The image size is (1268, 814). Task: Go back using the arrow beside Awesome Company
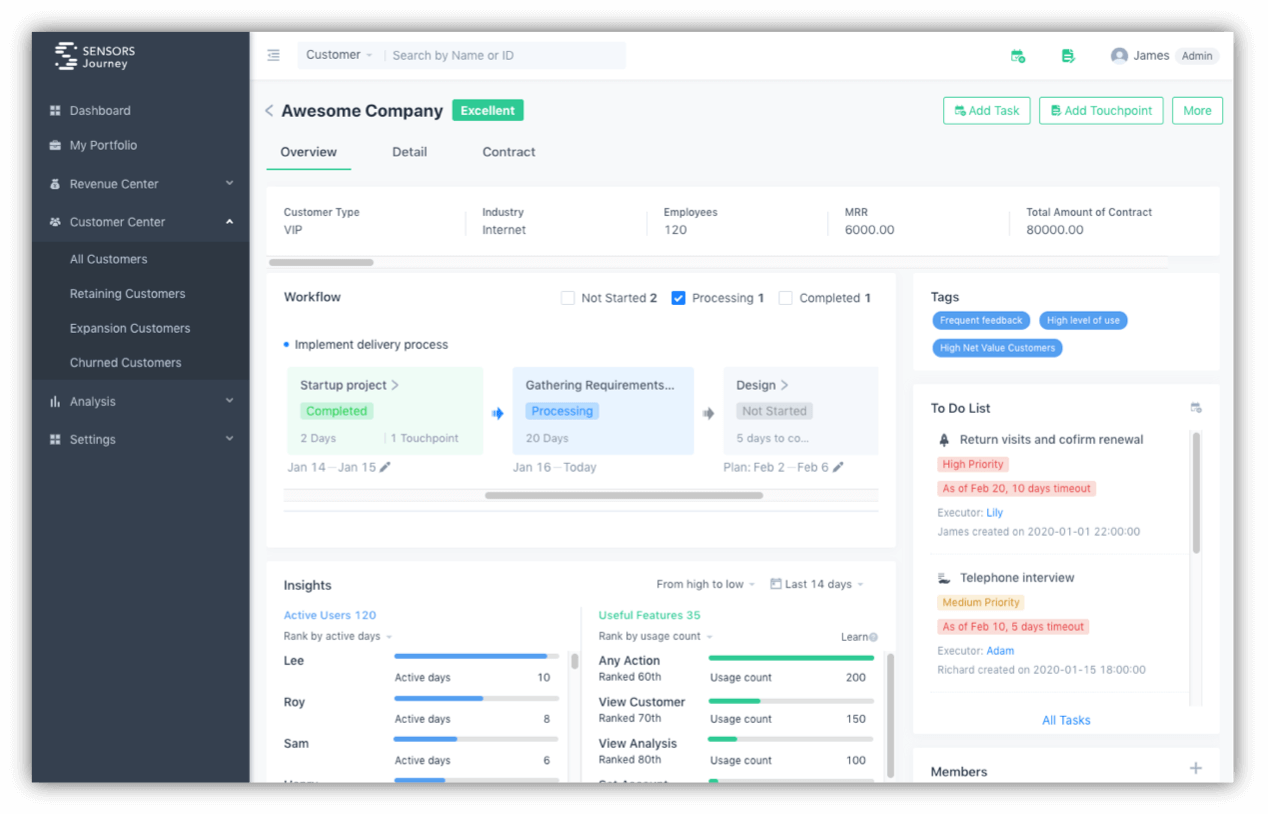tap(269, 111)
